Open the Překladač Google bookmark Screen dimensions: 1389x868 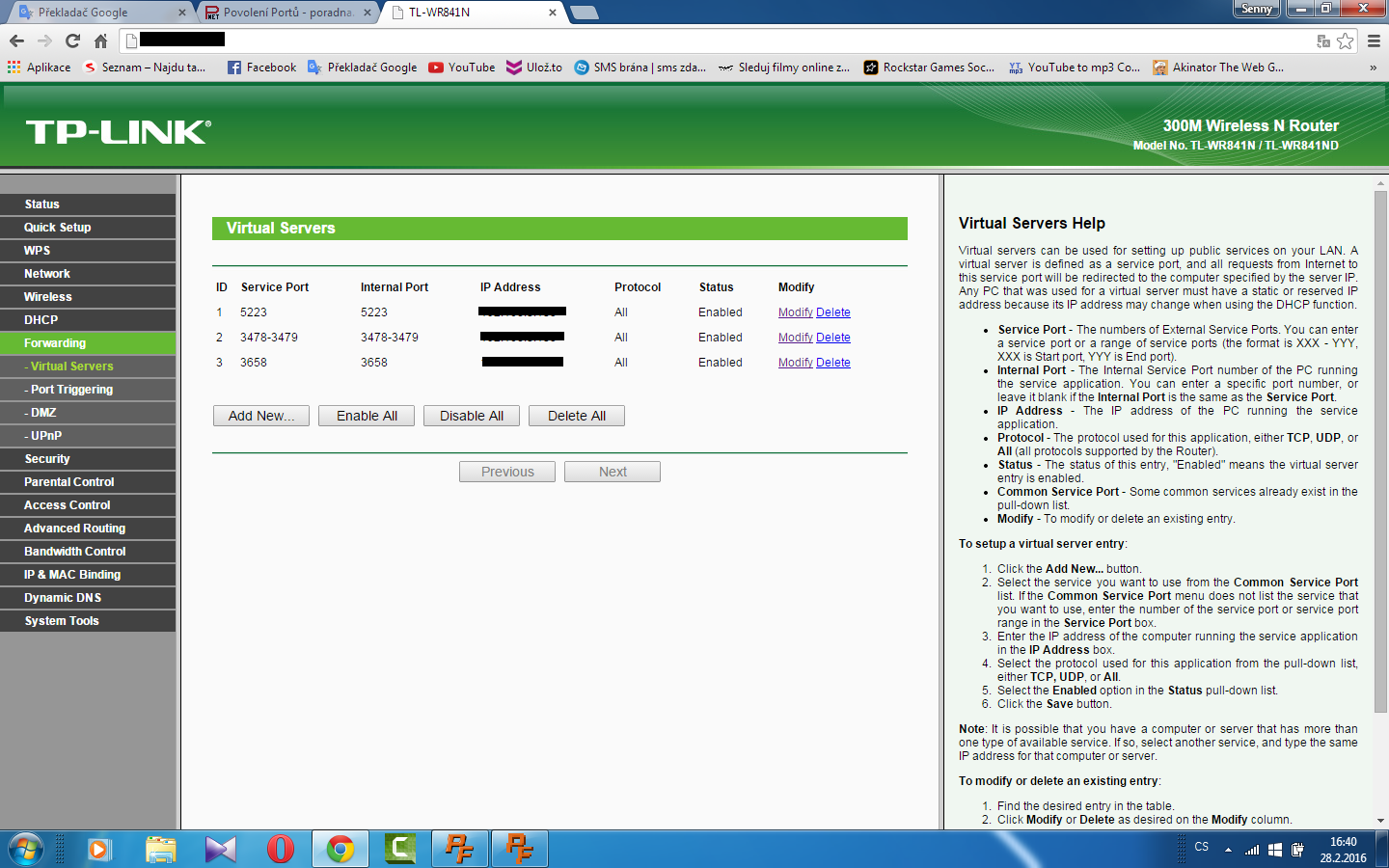[362, 68]
